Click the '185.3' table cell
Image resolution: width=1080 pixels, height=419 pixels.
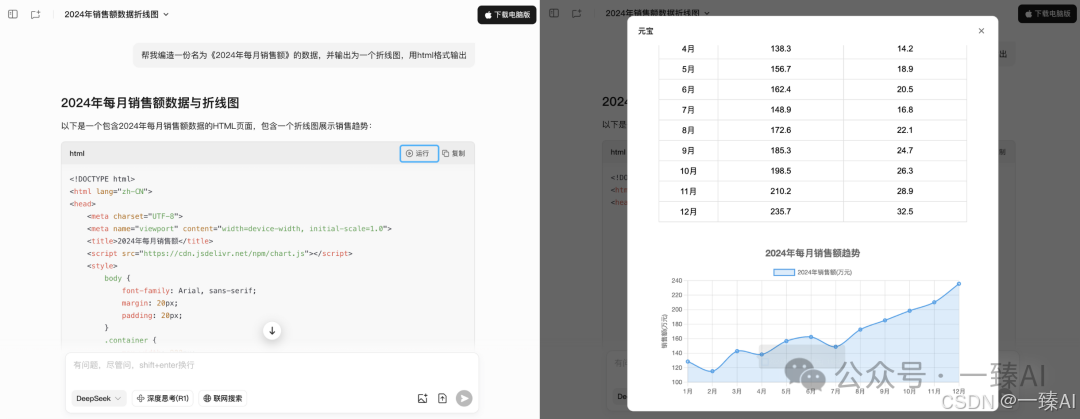point(781,150)
